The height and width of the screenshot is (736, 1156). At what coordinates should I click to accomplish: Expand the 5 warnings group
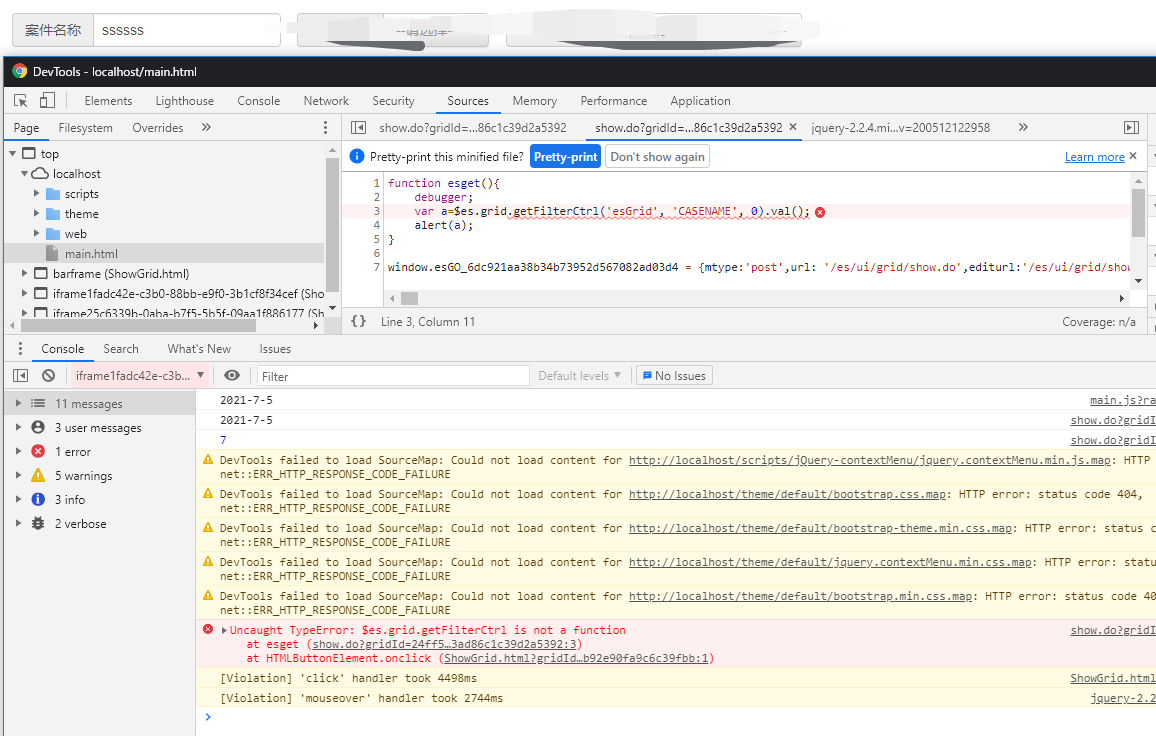coord(18,476)
